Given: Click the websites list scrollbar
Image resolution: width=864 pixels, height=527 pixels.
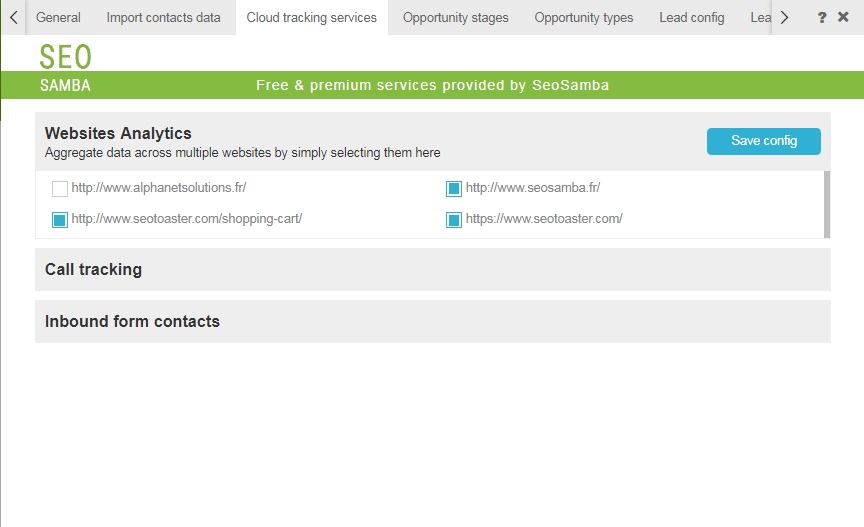Looking at the screenshot, I should click(x=827, y=205).
